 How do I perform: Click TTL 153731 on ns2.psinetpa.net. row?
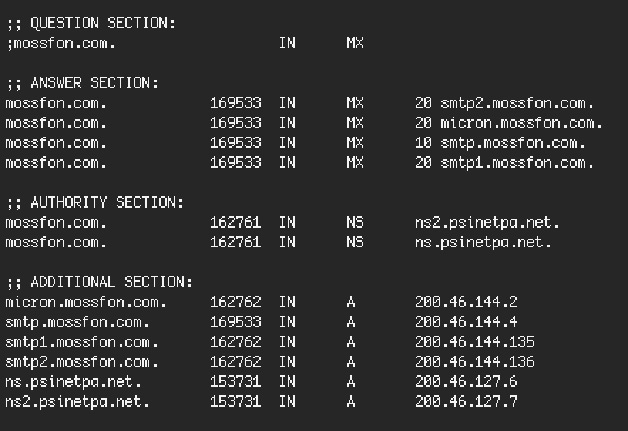pyautogui.click(x=236, y=401)
